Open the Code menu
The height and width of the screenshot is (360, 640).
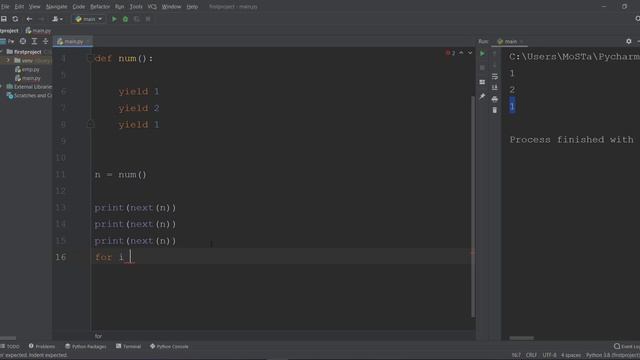point(78,7)
